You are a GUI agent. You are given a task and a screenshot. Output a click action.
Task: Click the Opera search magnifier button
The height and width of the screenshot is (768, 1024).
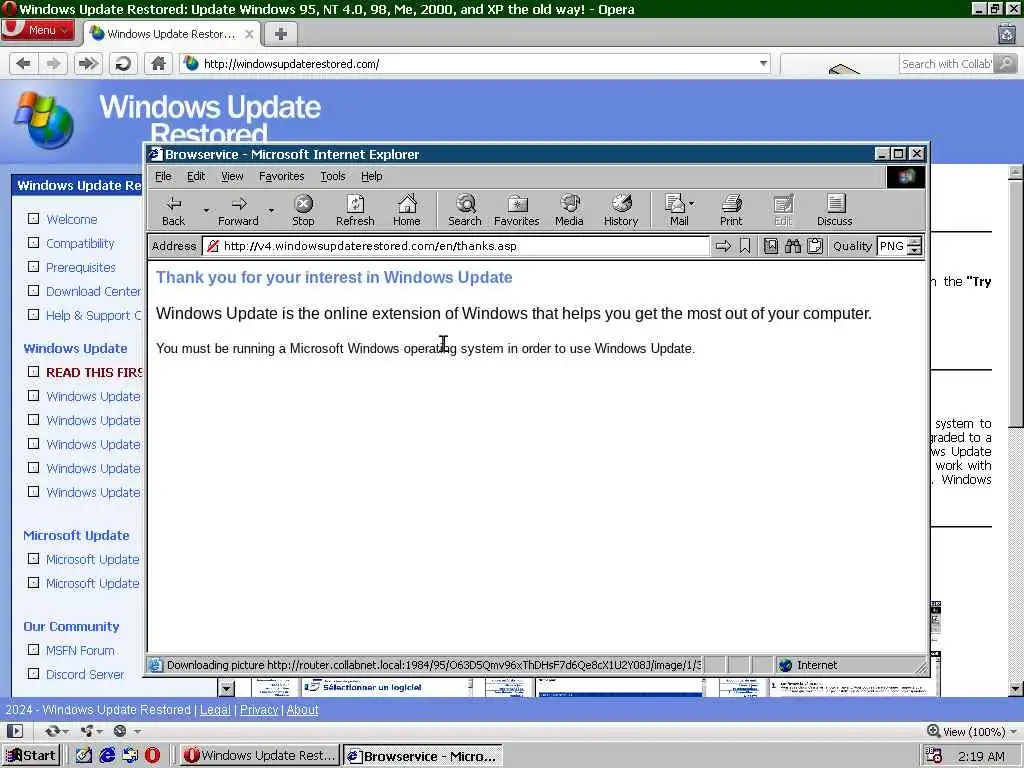(x=1007, y=63)
